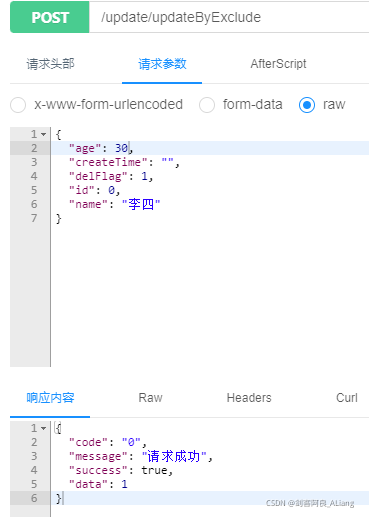The width and height of the screenshot is (369, 517).
Task: Click the value "李四" in the request body
Action: (x=141, y=204)
